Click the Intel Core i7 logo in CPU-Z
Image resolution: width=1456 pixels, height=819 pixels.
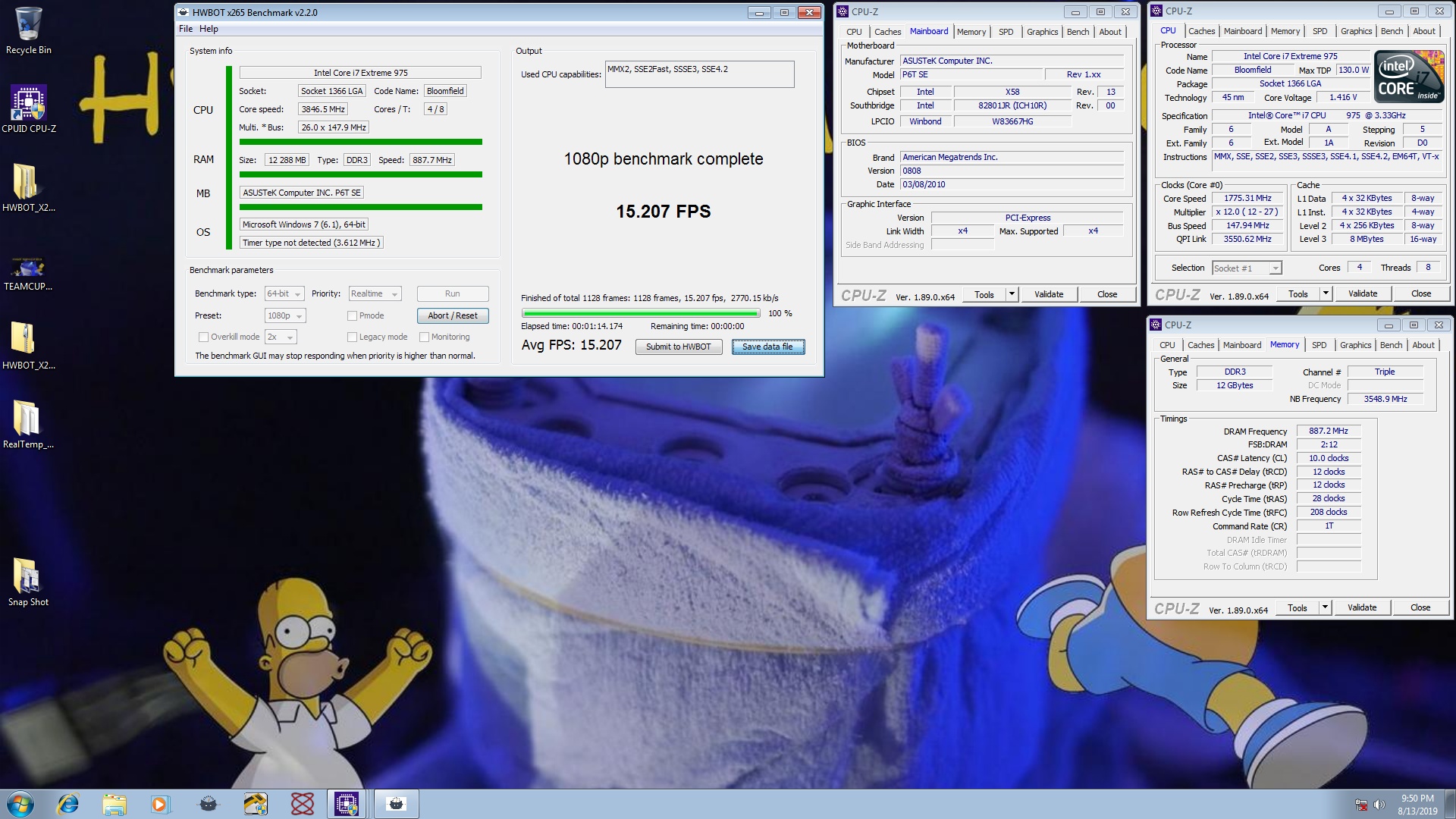pos(1410,76)
